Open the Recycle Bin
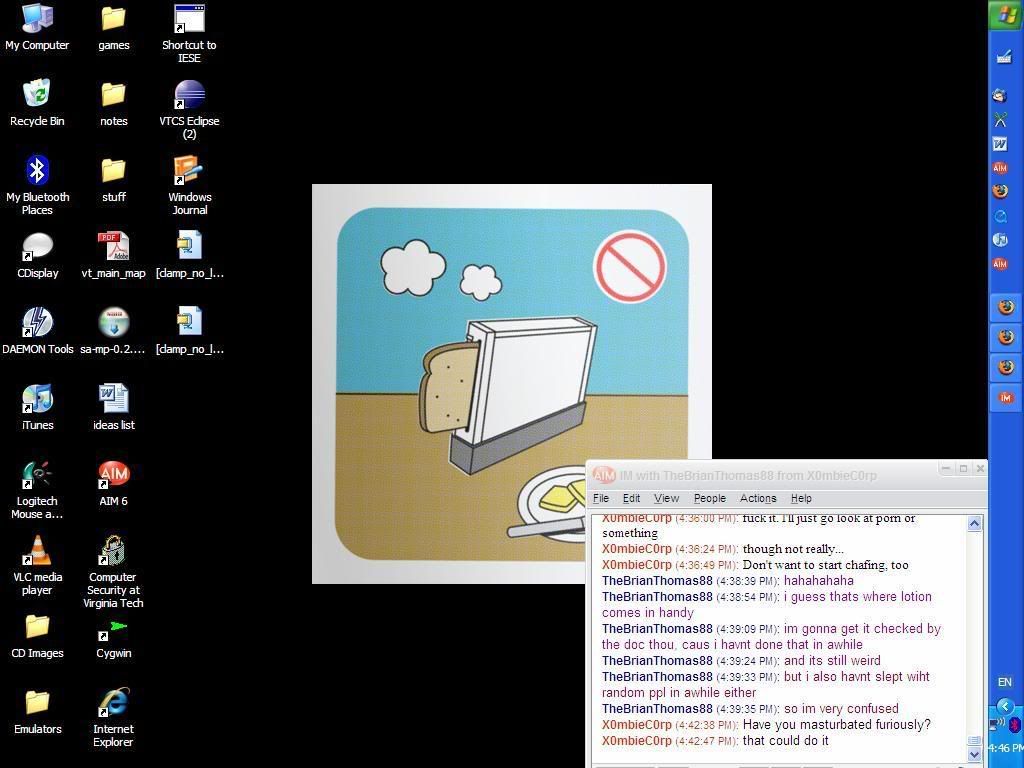 tap(37, 103)
